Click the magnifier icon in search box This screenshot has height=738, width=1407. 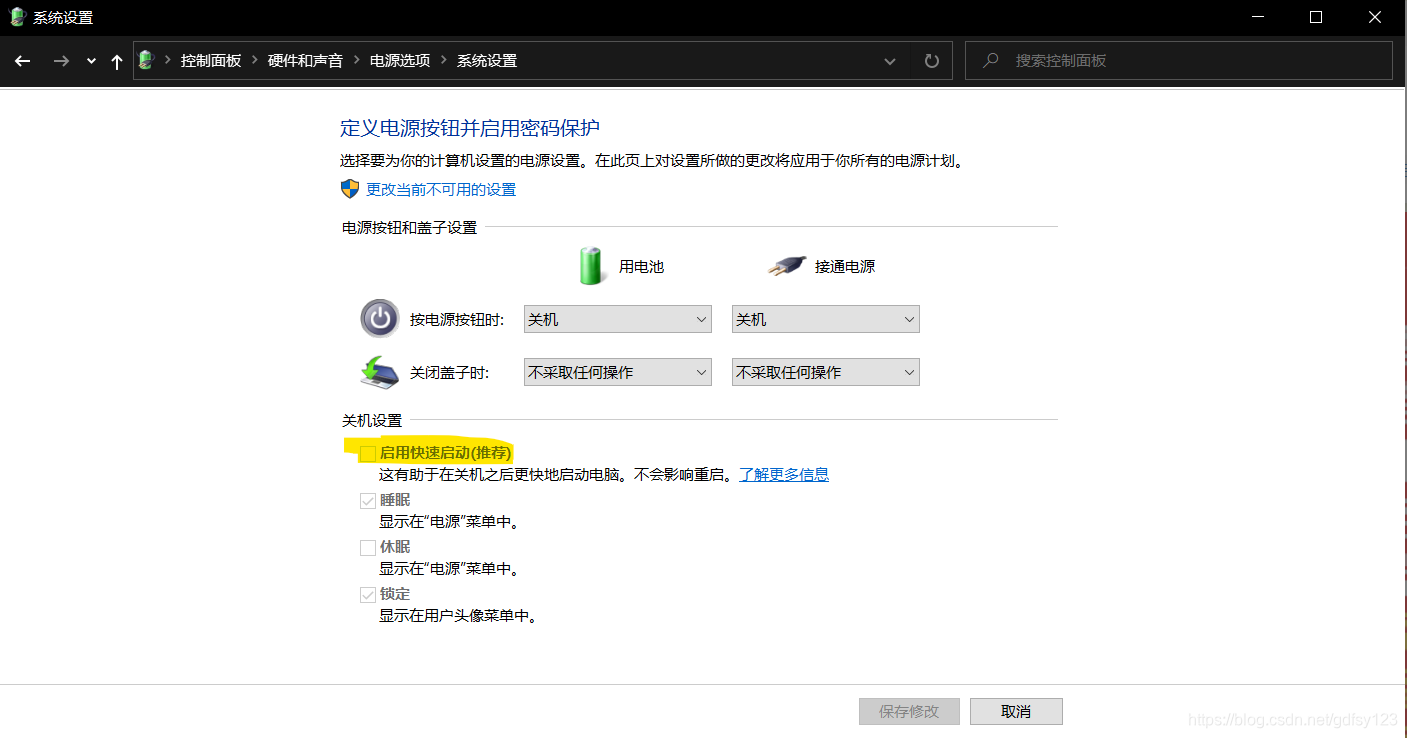991,61
